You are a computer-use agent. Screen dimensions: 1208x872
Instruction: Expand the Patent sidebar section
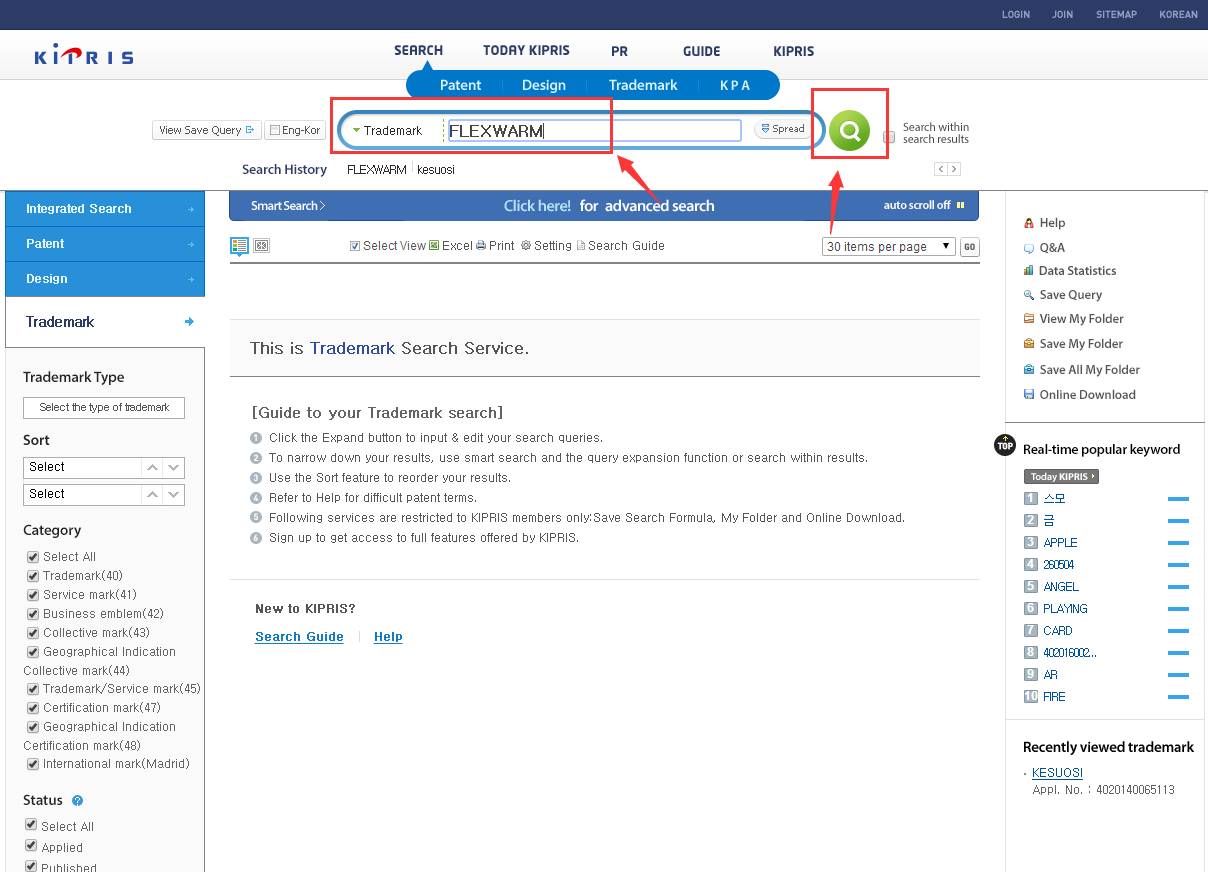click(105, 244)
